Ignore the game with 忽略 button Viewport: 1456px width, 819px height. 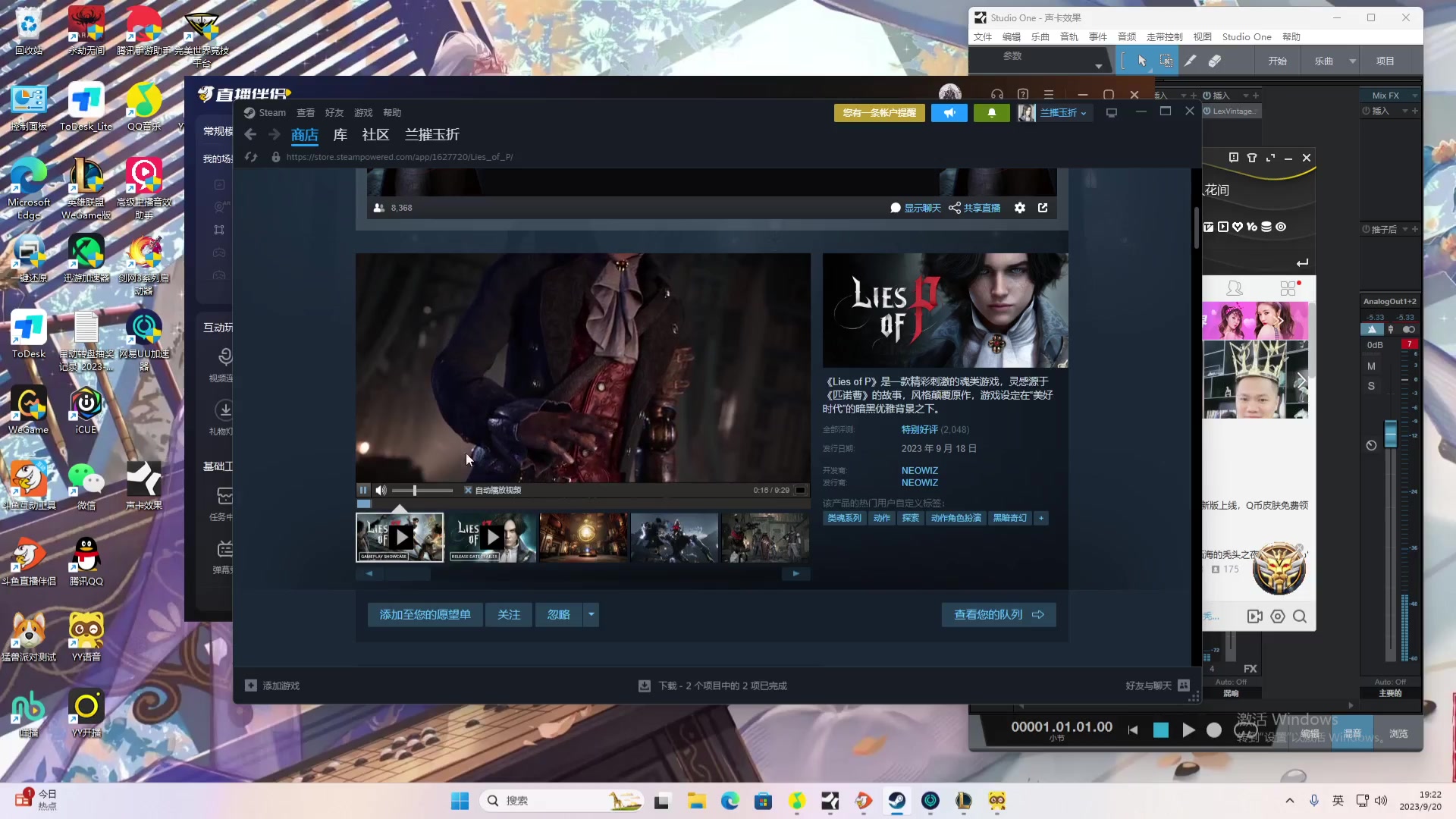(x=559, y=615)
